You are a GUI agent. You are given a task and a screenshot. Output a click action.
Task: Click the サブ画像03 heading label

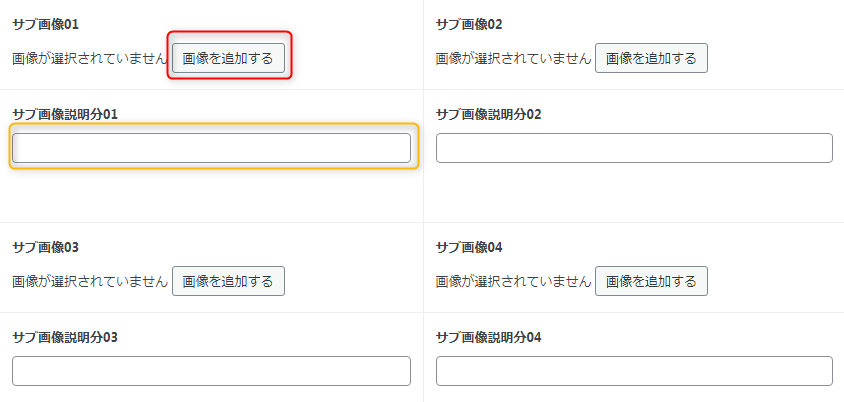point(45,247)
